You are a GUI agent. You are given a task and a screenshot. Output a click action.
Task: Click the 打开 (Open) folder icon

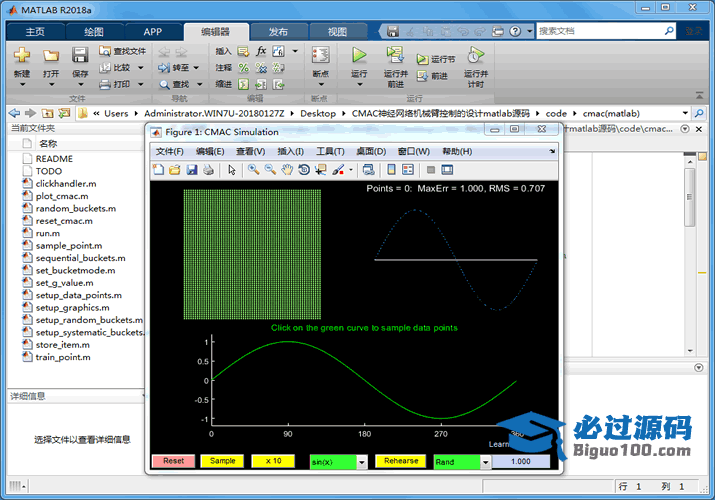click(51, 55)
